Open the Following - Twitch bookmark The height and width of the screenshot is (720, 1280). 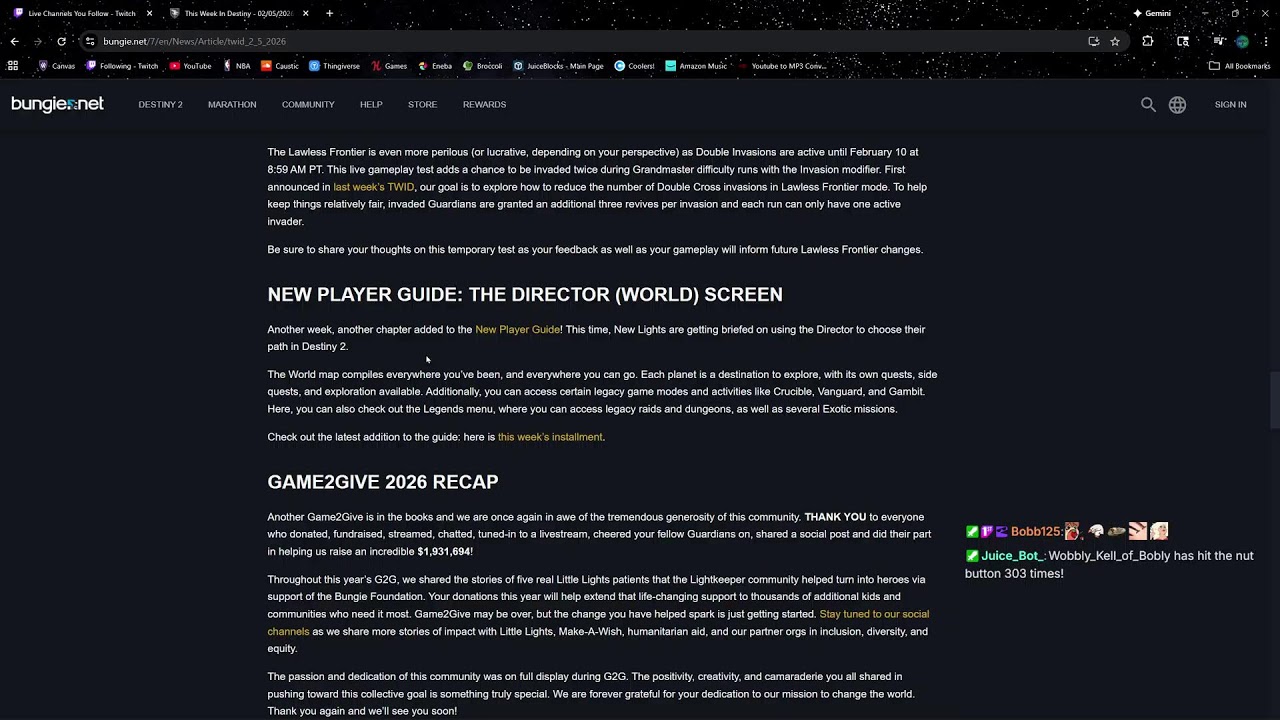pos(122,66)
